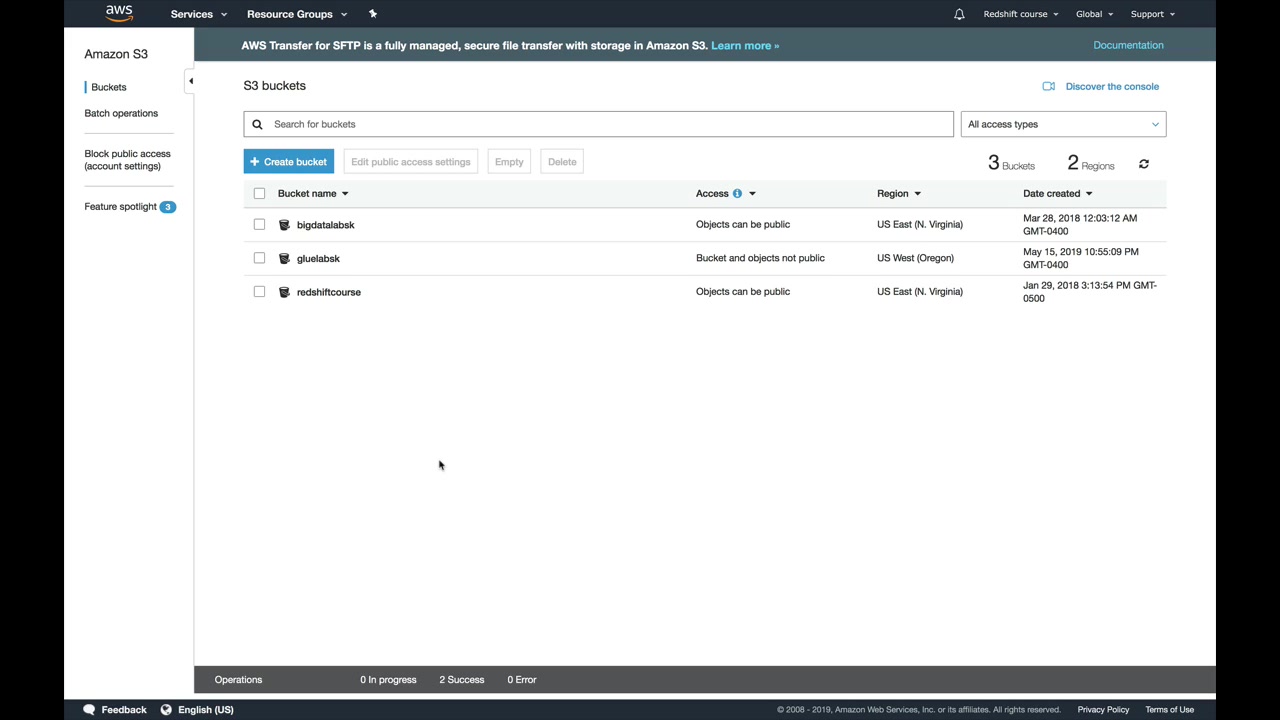This screenshot has width=1280, height=720.
Task: Click the Delete button
Action: 562,162
